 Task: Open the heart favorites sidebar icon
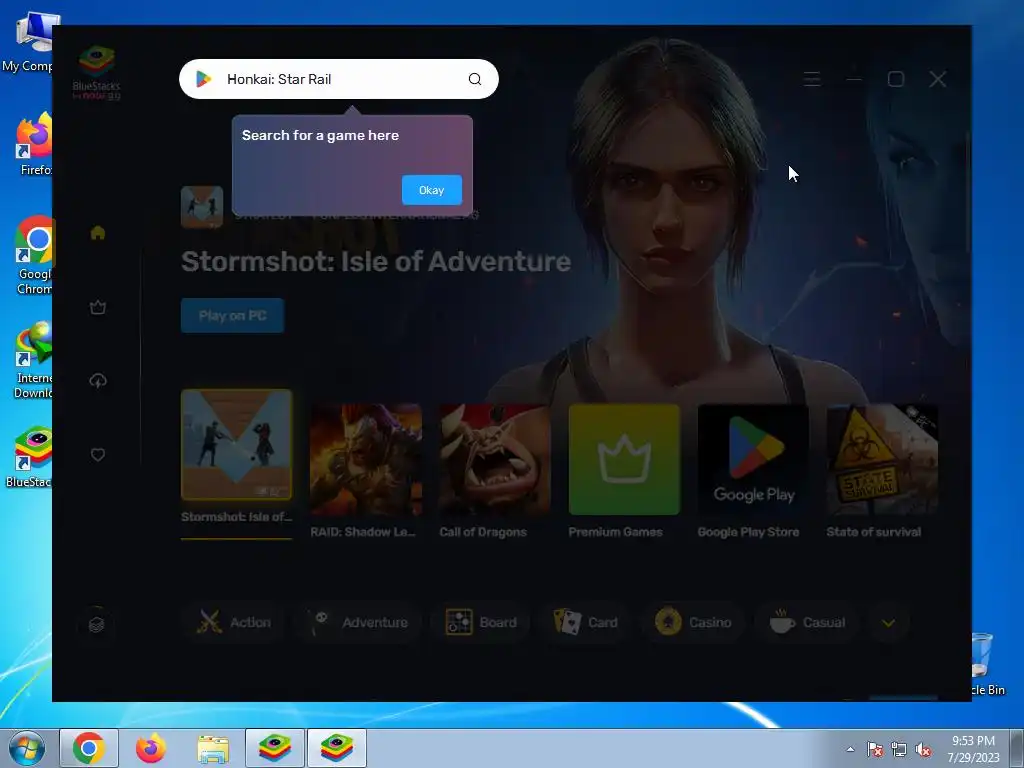coord(98,455)
